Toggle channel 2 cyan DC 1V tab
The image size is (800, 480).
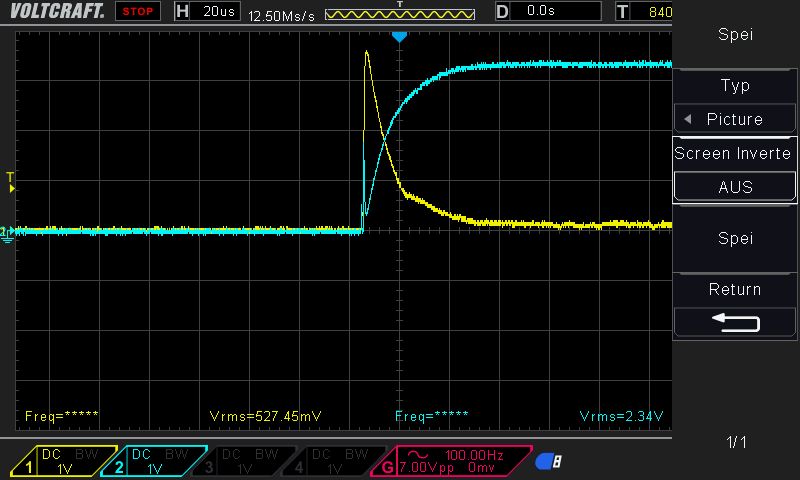click(154, 461)
